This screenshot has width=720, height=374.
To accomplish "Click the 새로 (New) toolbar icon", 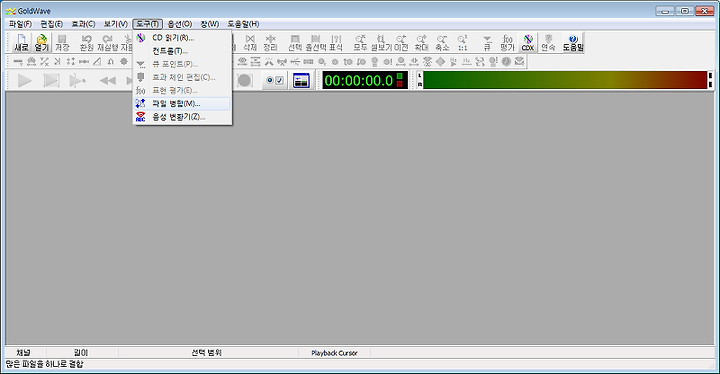I will pos(21,42).
